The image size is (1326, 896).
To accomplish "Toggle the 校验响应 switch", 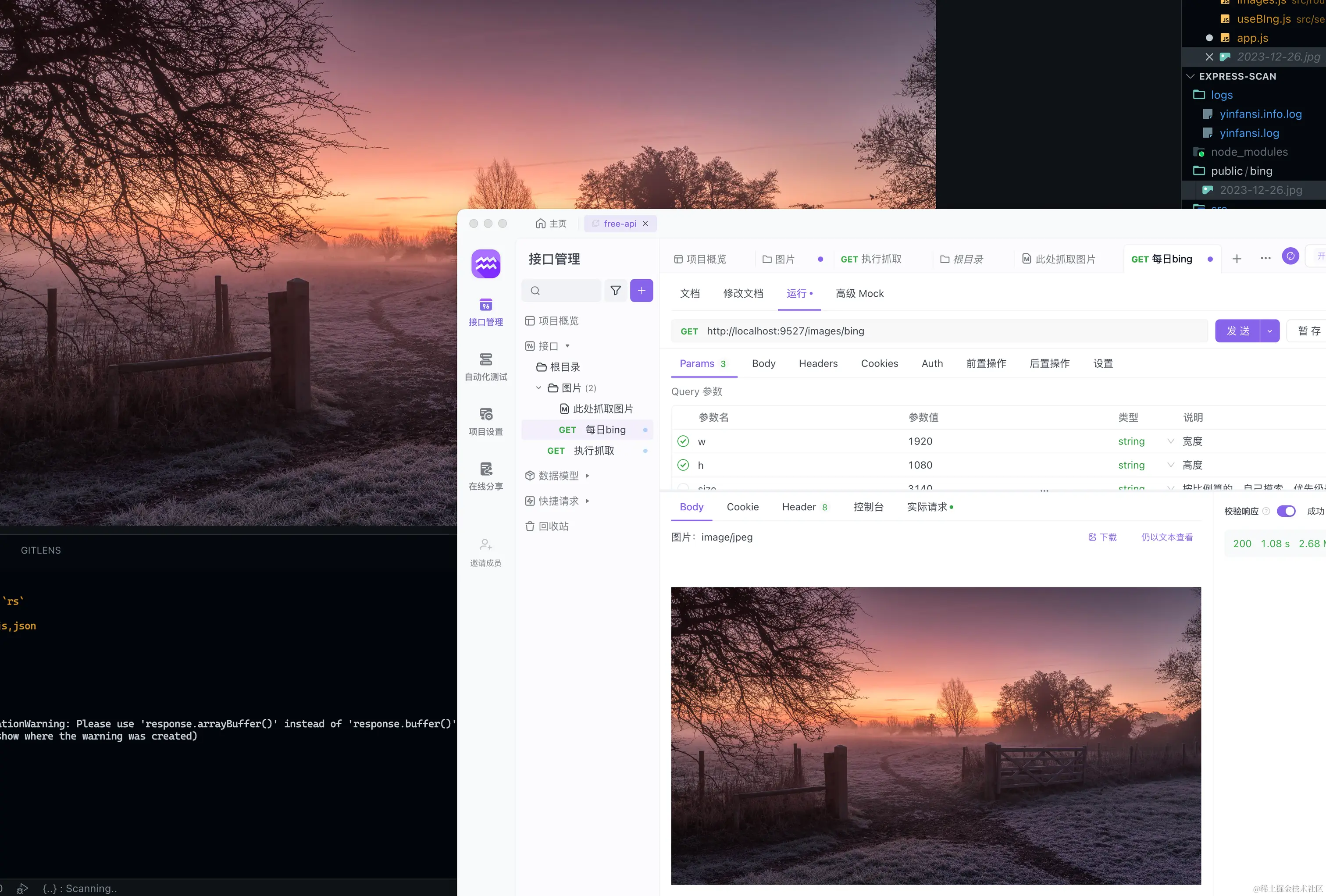I will coord(1286,511).
